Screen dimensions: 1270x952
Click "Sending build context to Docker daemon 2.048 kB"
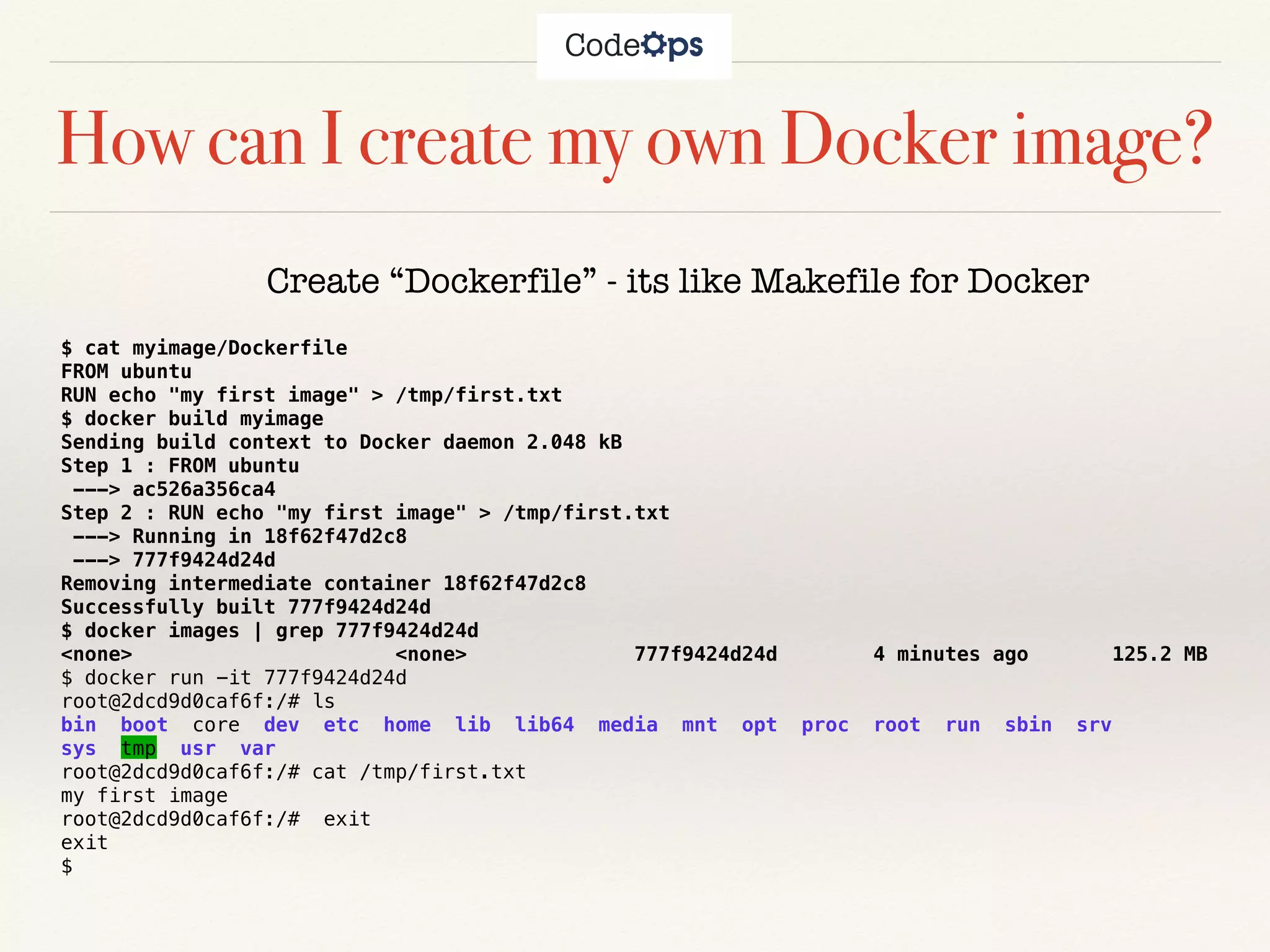341,443
